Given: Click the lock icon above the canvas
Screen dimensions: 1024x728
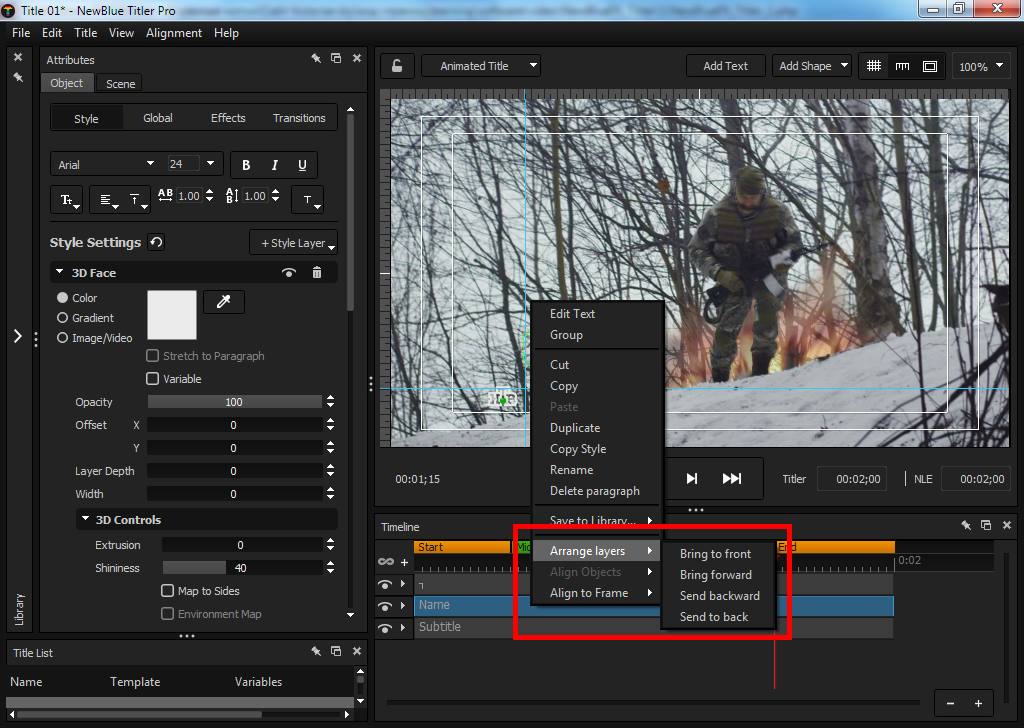Looking at the screenshot, I should [x=397, y=66].
